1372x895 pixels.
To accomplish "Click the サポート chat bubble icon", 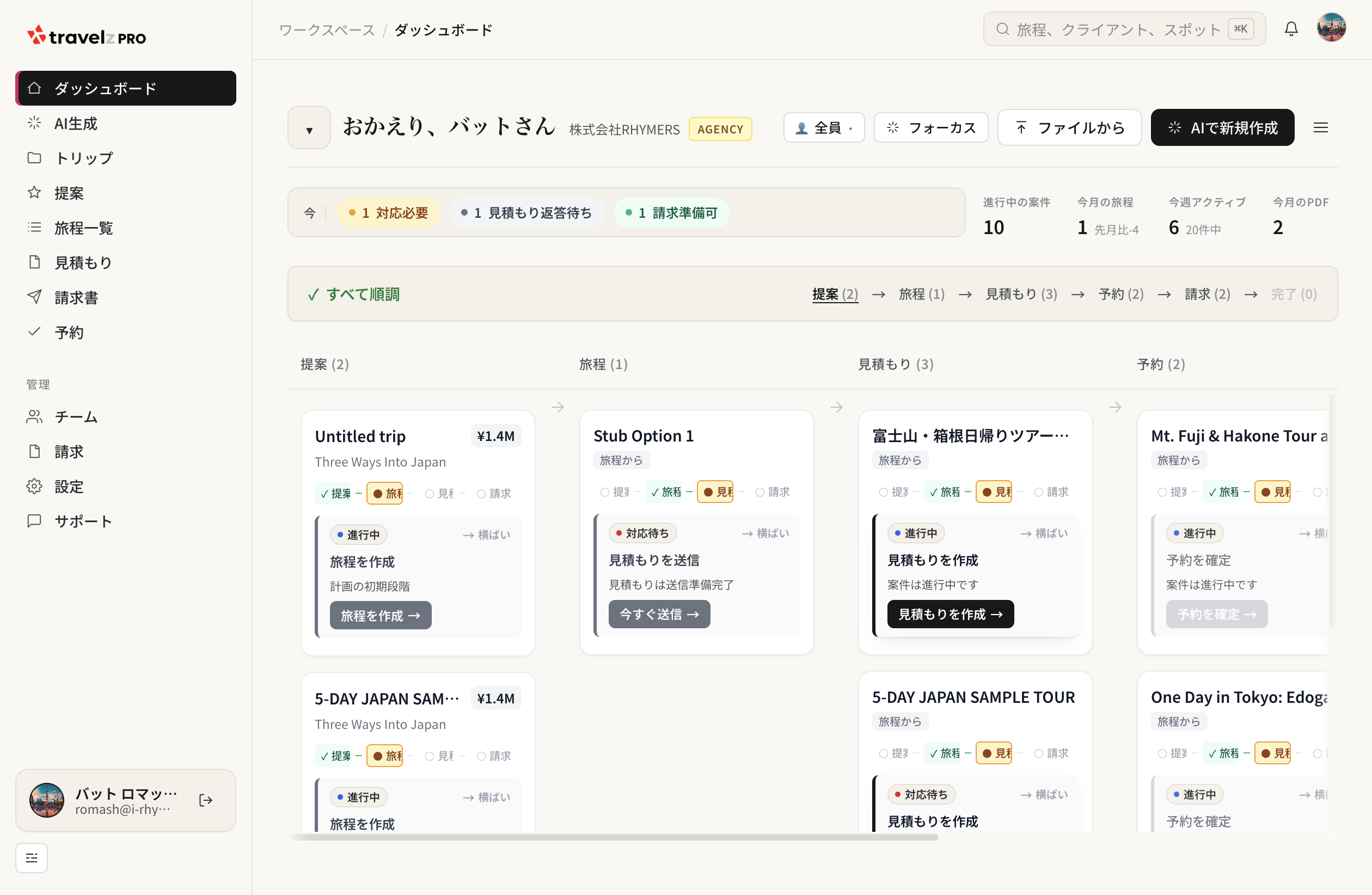I will [35, 521].
